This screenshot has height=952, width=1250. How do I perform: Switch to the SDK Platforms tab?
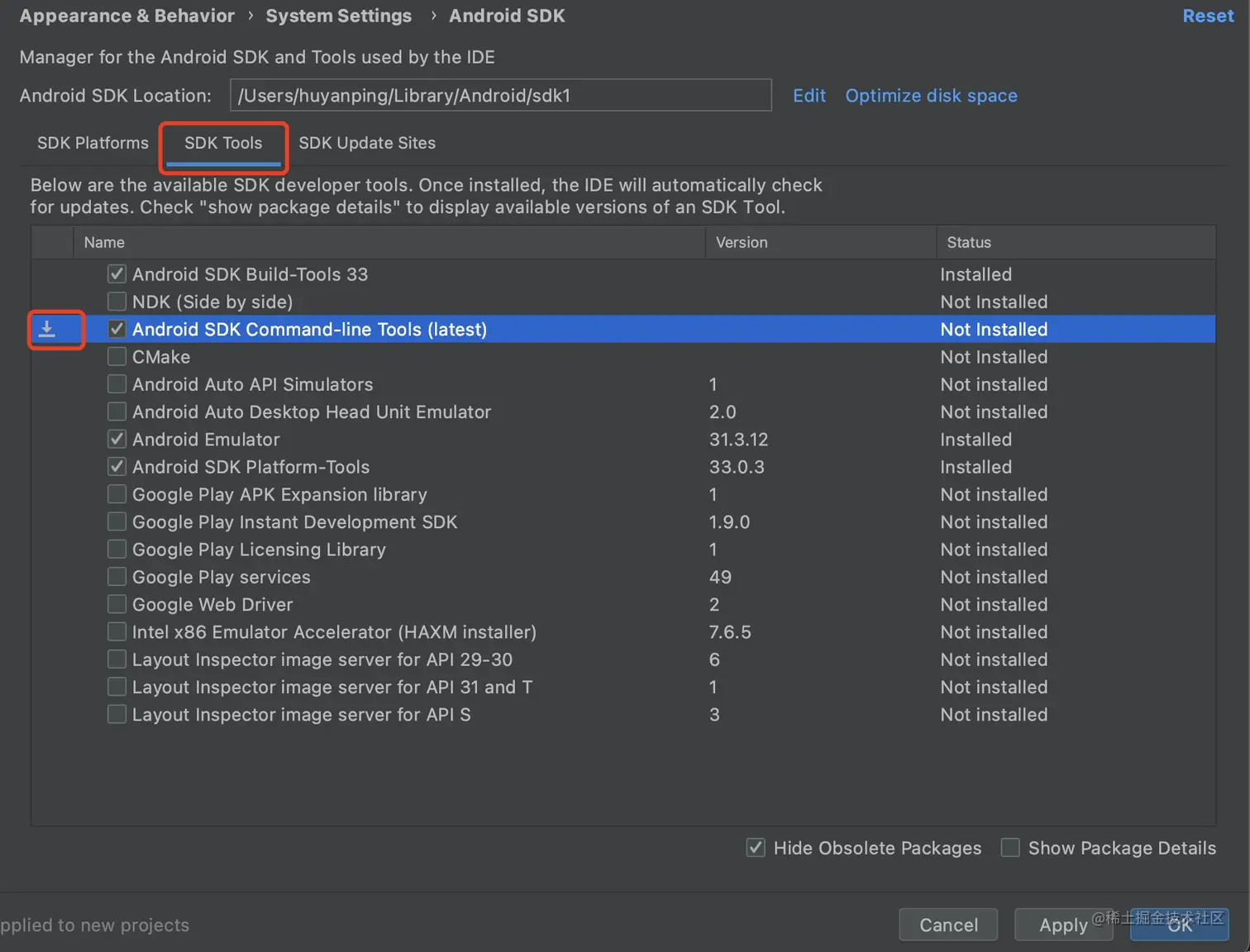tap(93, 143)
